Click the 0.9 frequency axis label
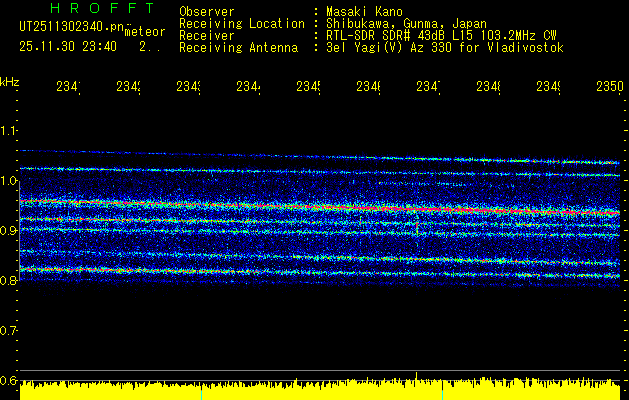The height and width of the screenshot is (400, 629). click(9, 230)
